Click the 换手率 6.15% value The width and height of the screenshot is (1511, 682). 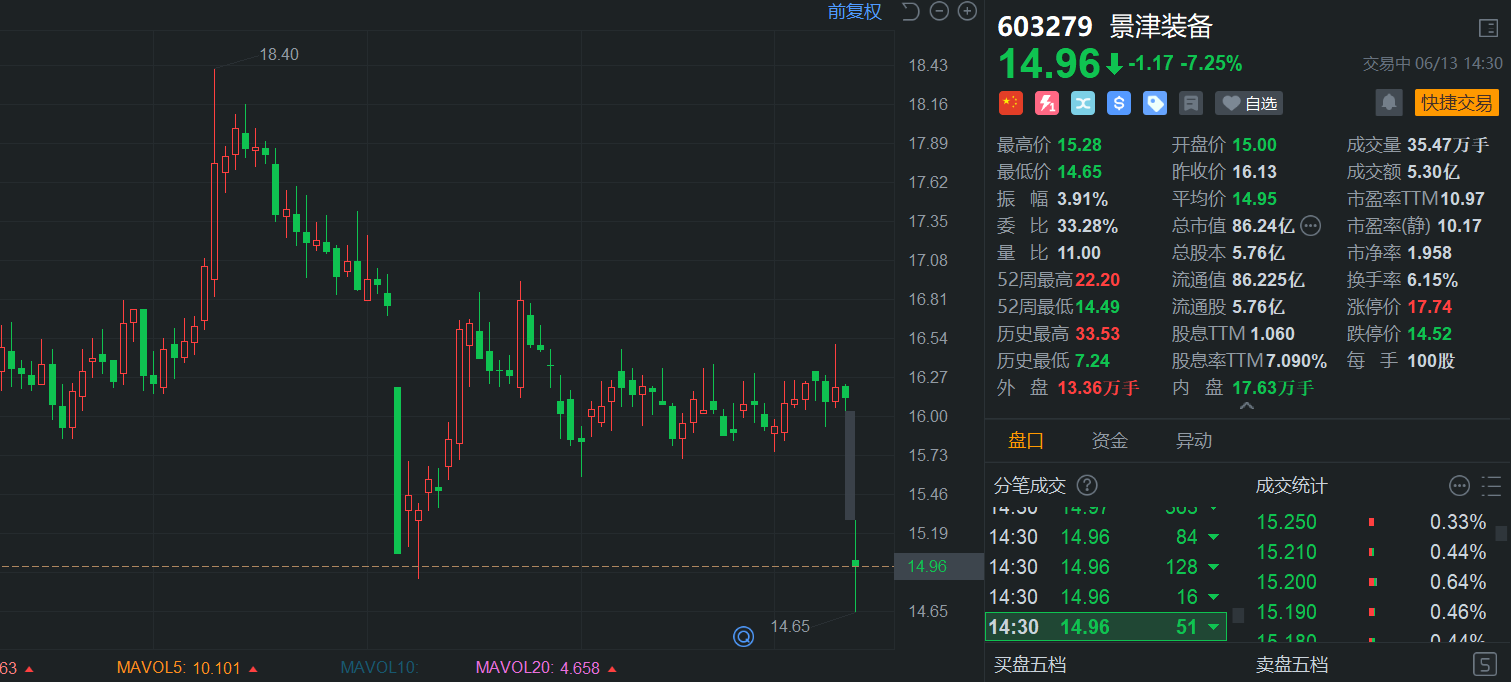[x=1432, y=280]
